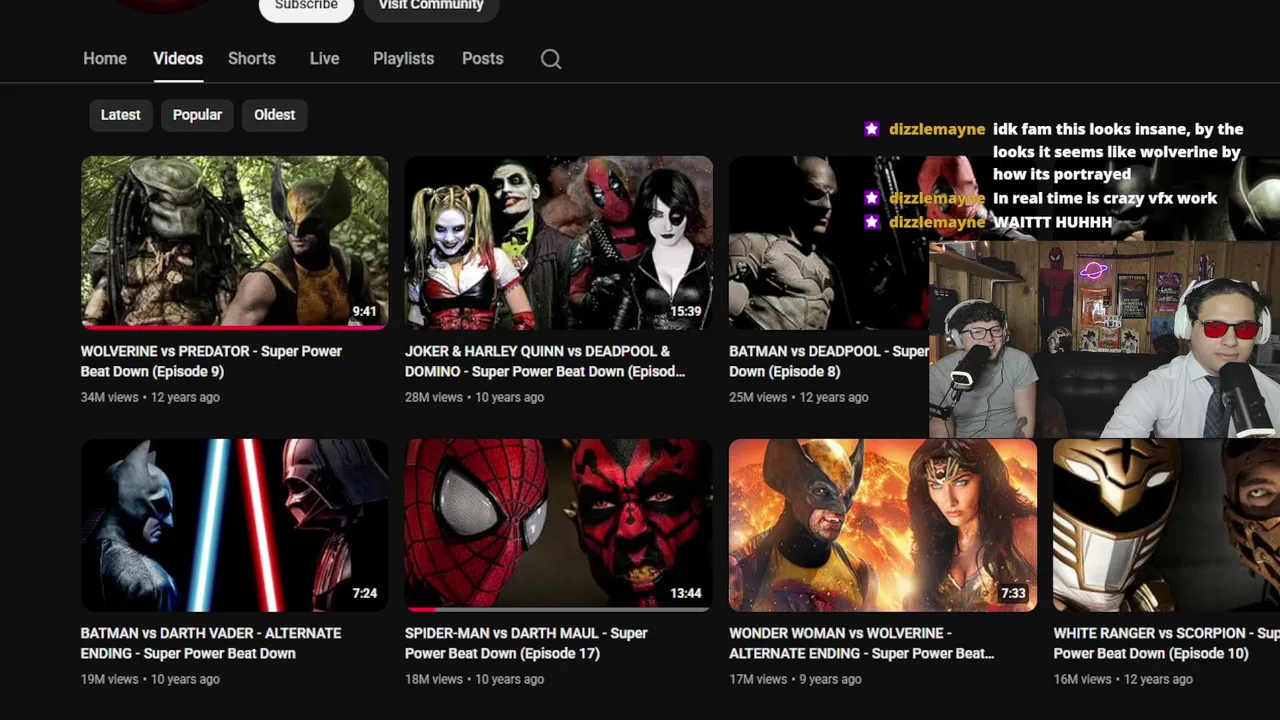Click the 7:24 duration badge
The width and height of the screenshot is (1280, 720).
click(364, 594)
